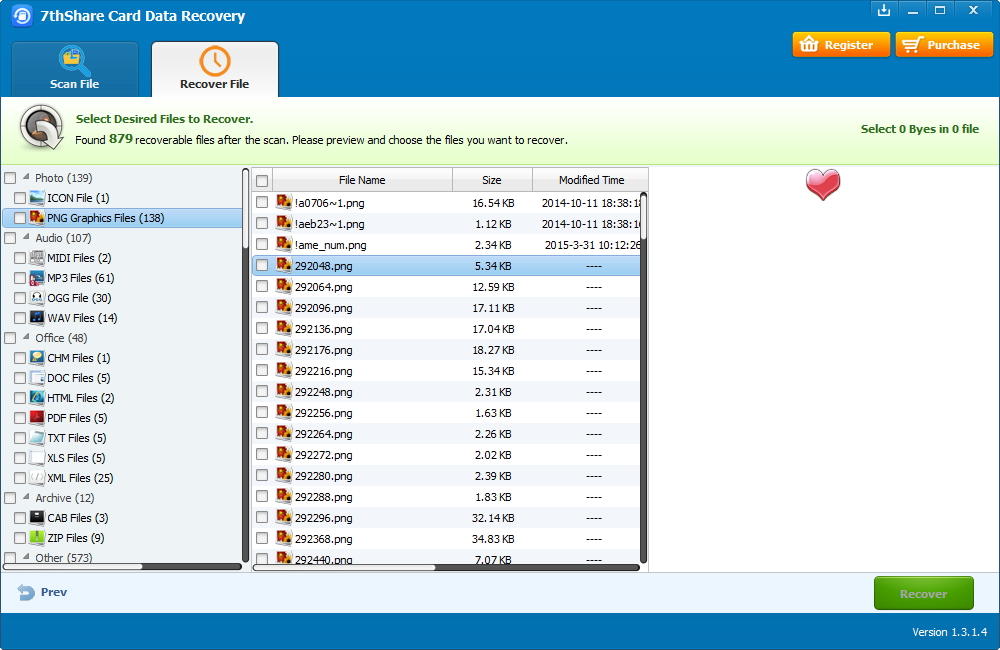Click the CHM Files icon
Viewport: 1000px width, 650px height.
[x=37, y=358]
